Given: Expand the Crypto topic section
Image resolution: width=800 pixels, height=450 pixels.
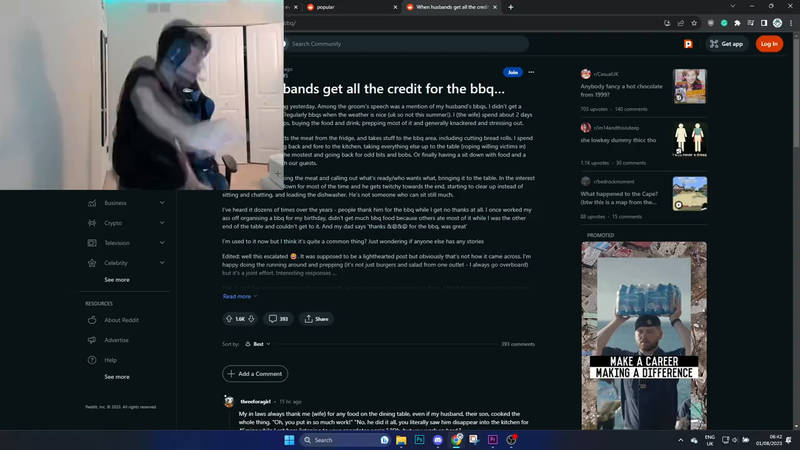Looking at the screenshot, I should point(162,223).
